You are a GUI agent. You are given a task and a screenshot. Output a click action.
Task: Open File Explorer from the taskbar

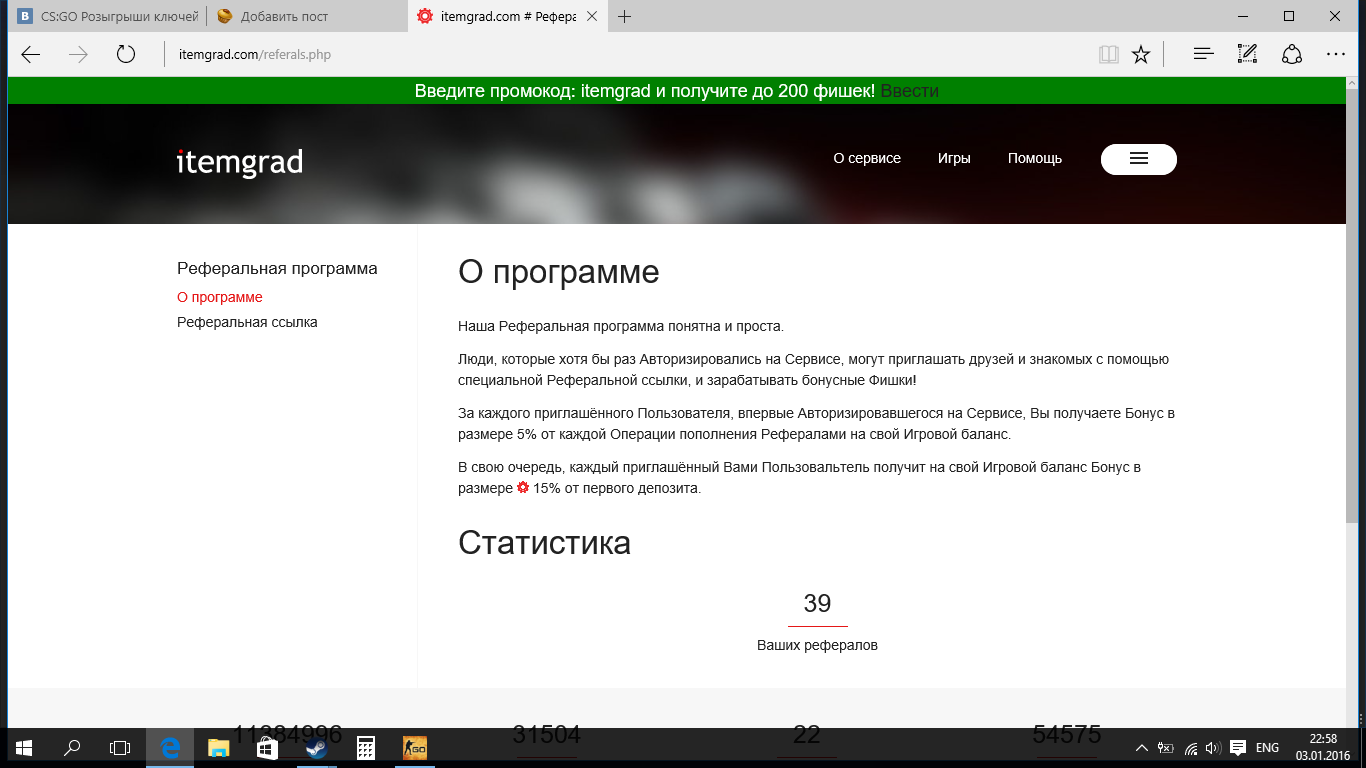click(x=218, y=747)
